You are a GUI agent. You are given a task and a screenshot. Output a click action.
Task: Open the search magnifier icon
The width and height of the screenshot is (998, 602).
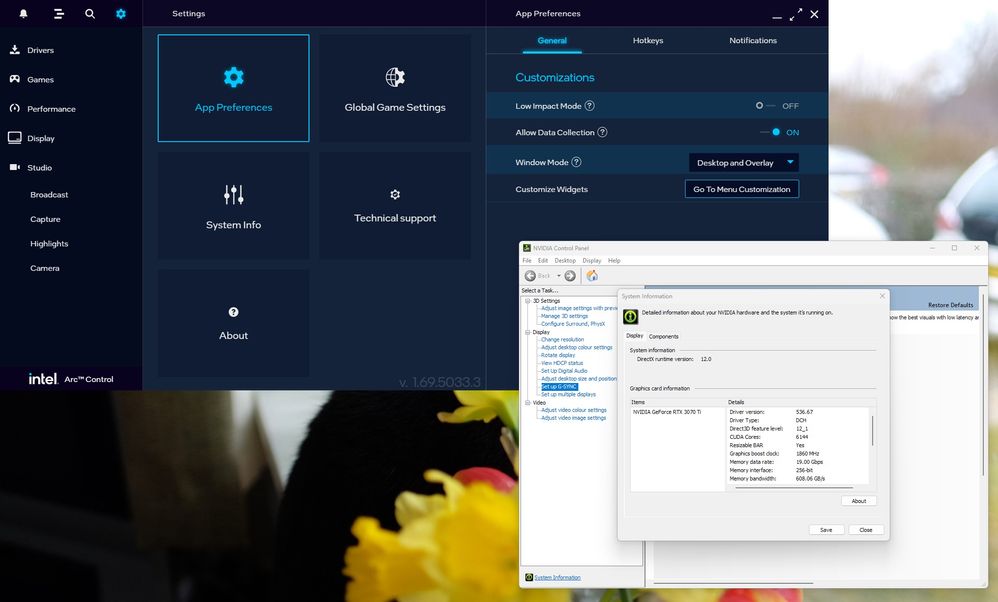pos(90,14)
